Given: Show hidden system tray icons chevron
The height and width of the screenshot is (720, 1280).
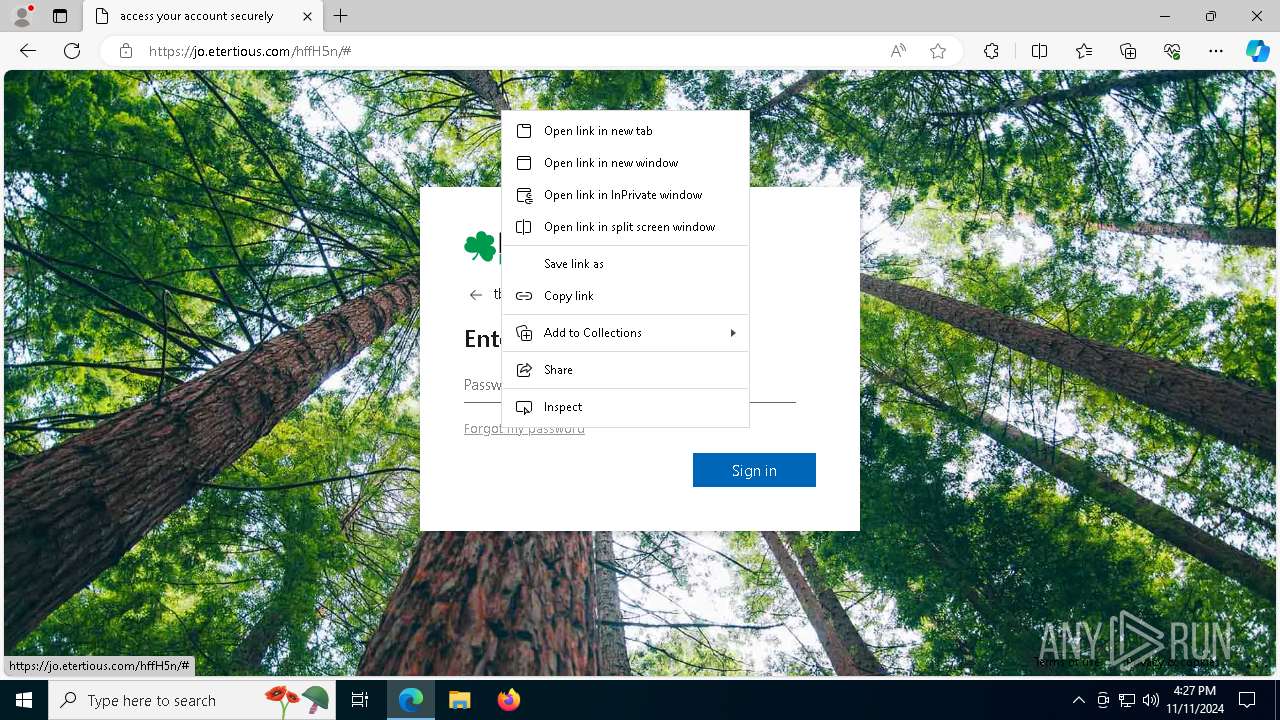Looking at the screenshot, I should pyautogui.click(x=1078, y=700).
